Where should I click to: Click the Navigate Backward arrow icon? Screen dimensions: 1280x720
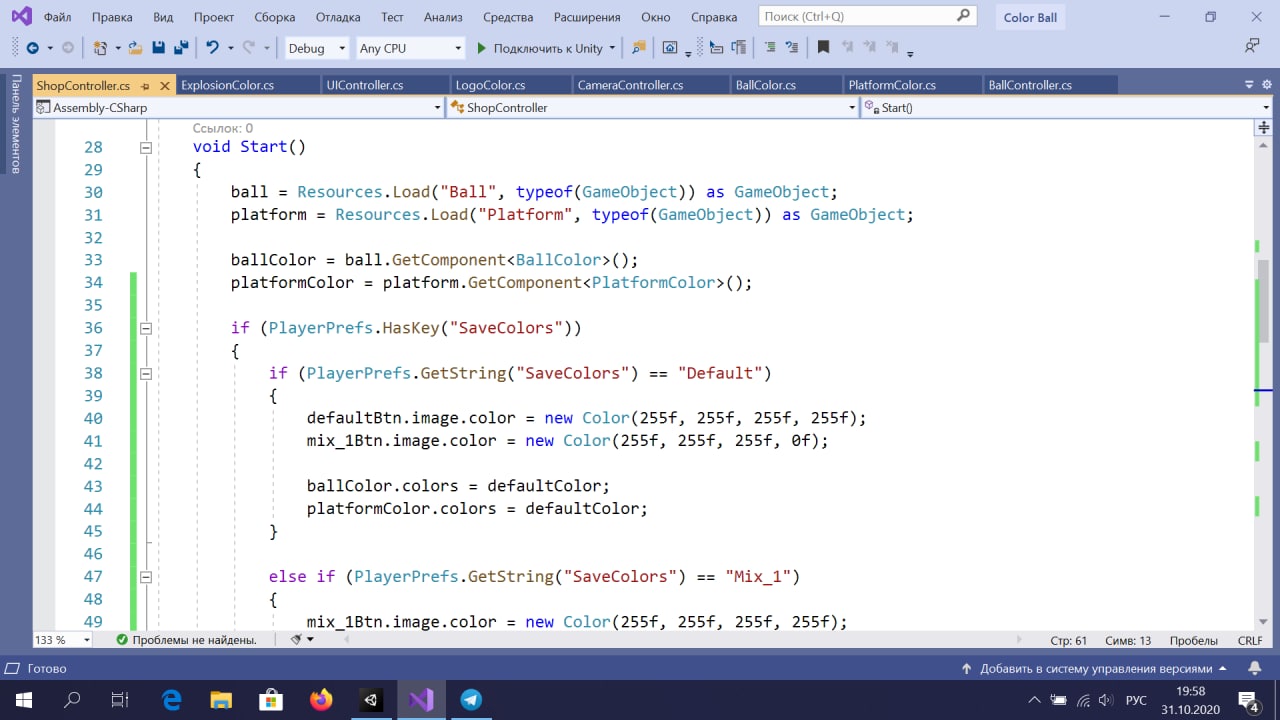click(32, 48)
